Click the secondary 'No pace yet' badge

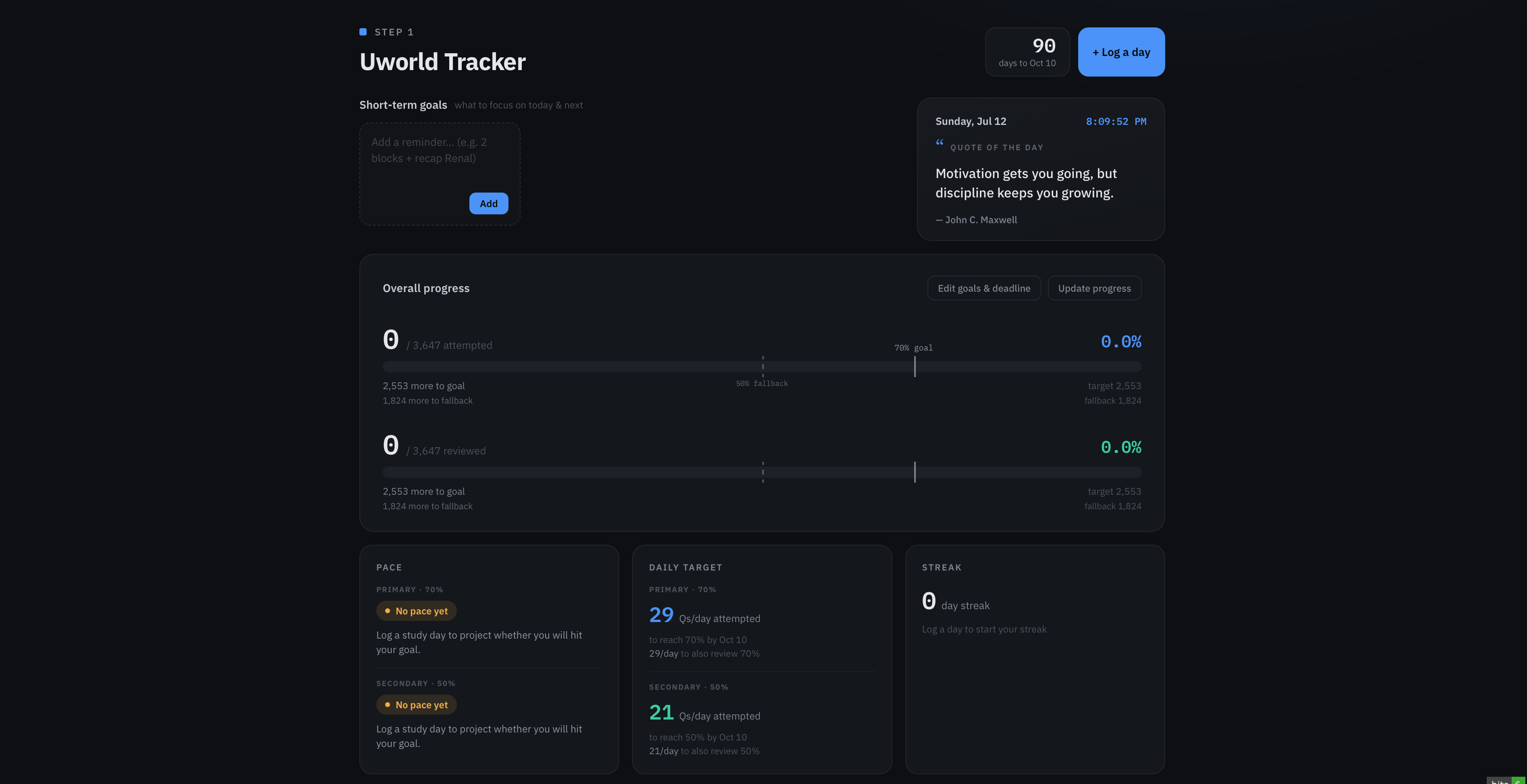(x=416, y=705)
